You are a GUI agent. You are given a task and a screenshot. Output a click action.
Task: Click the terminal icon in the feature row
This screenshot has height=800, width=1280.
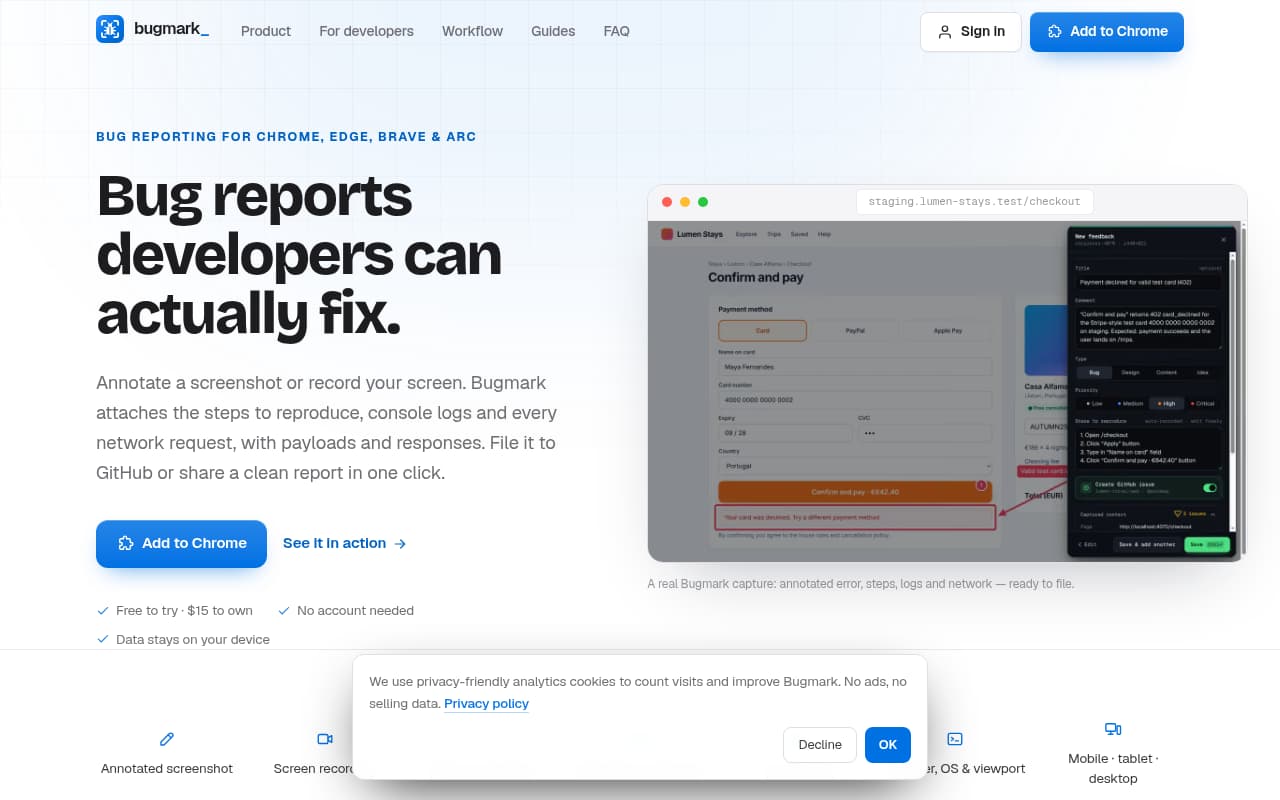[x=955, y=739]
